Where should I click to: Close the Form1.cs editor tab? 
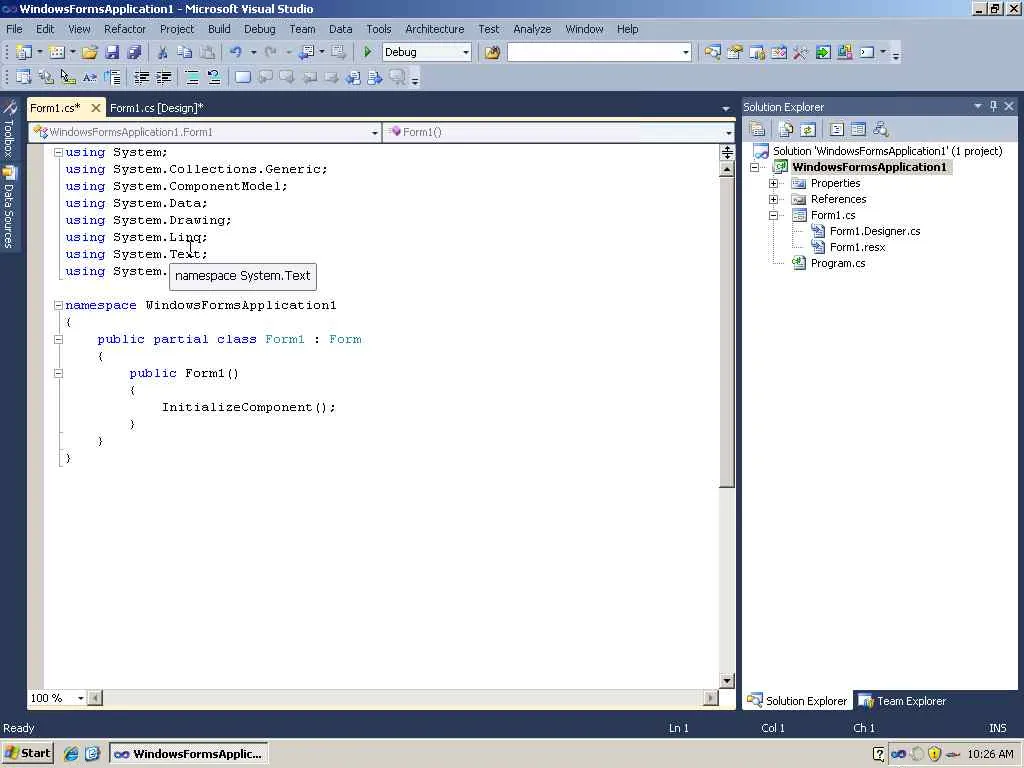(95, 108)
